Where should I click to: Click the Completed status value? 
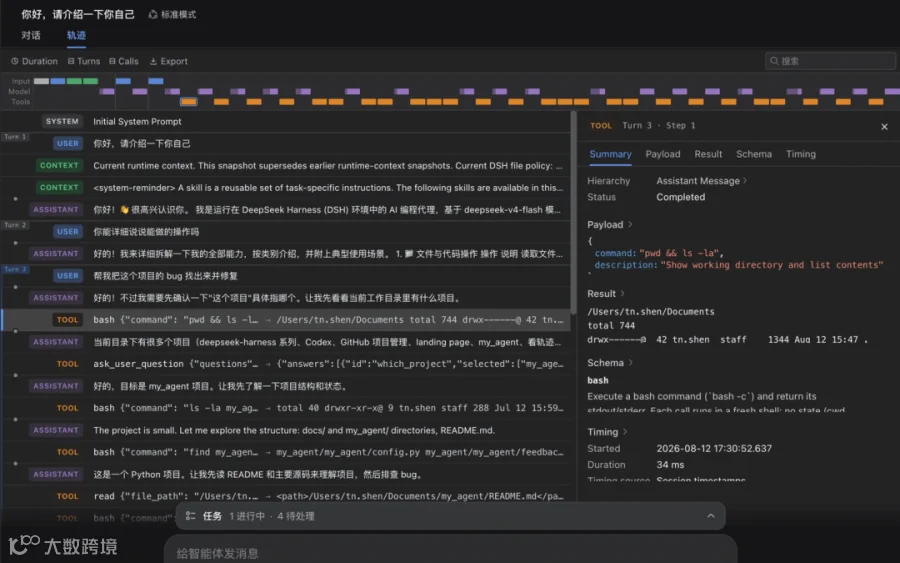681,197
